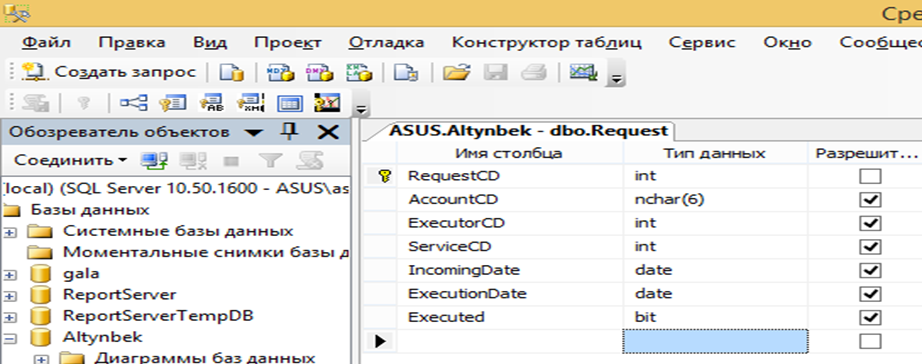The image size is (922, 364).
Task: Click the MDX query toolbar icon
Action: point(279,72)
